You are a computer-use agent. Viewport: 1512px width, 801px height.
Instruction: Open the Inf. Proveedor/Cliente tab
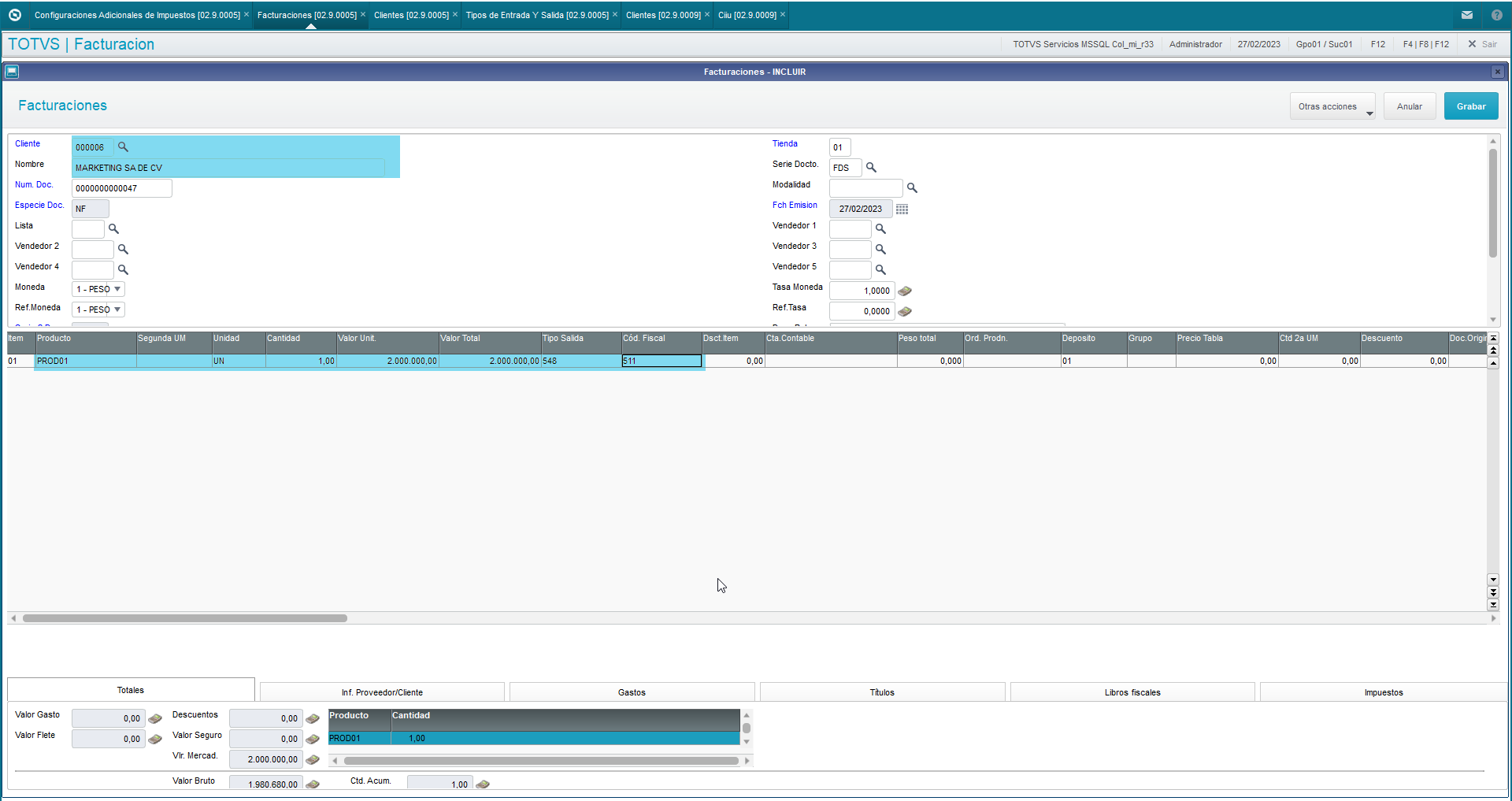[382, 692]
